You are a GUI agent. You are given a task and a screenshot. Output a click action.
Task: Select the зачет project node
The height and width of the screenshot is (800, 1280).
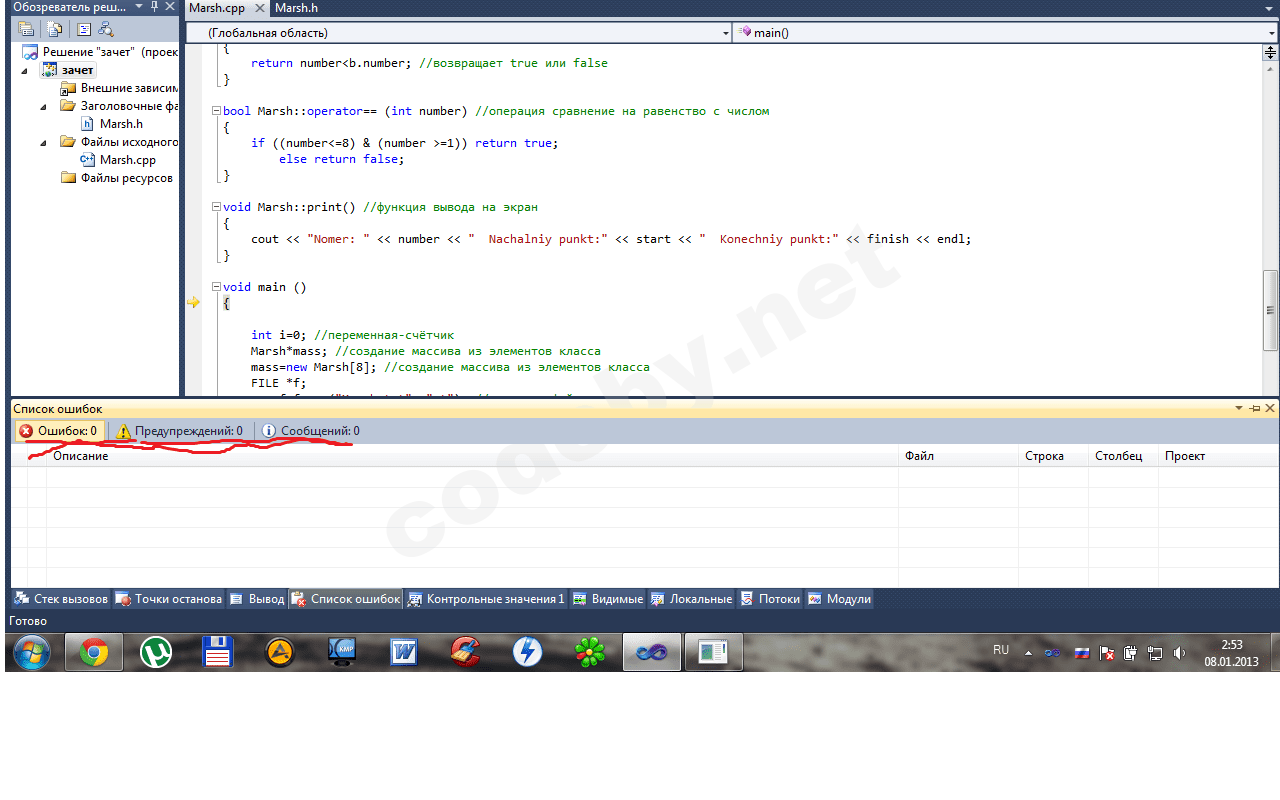click(68, 70)
